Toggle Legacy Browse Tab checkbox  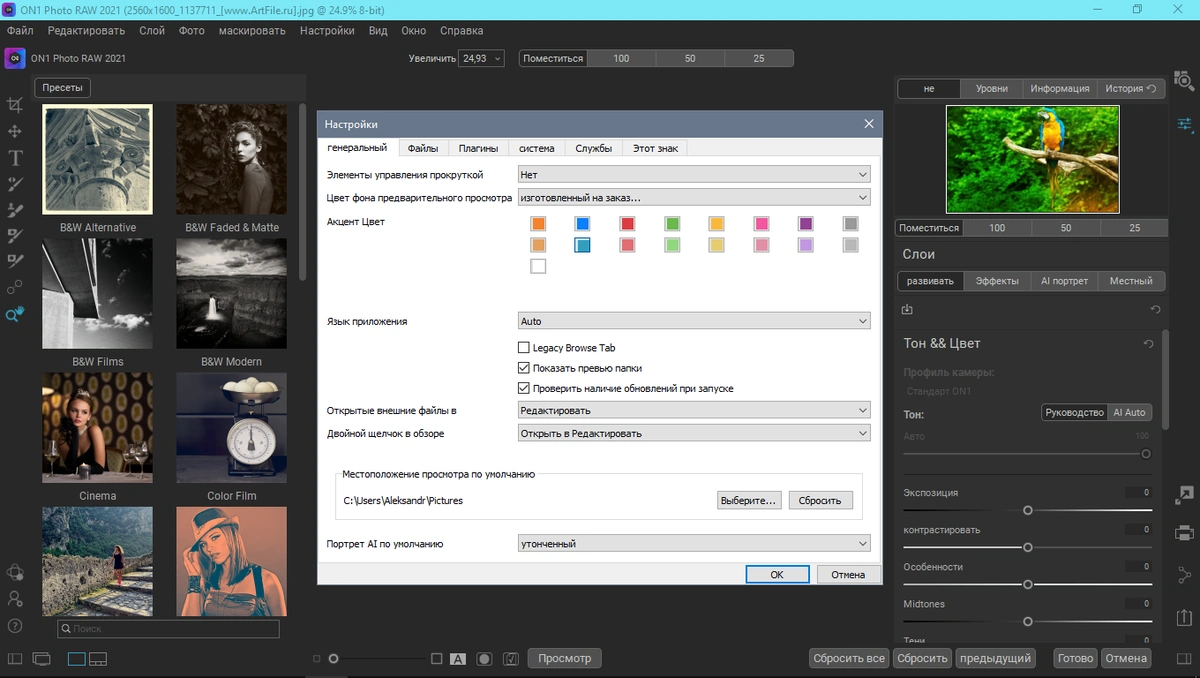click(523, 348)
